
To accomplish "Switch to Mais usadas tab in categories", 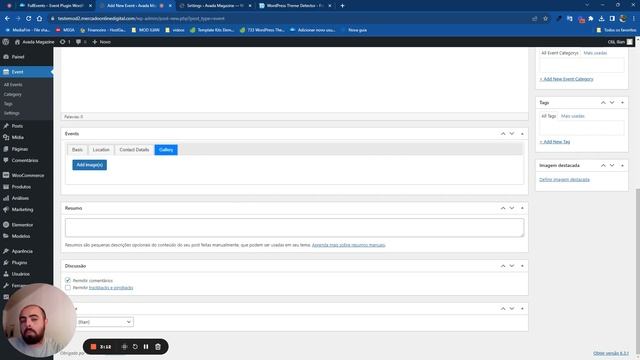I will 595,53.
